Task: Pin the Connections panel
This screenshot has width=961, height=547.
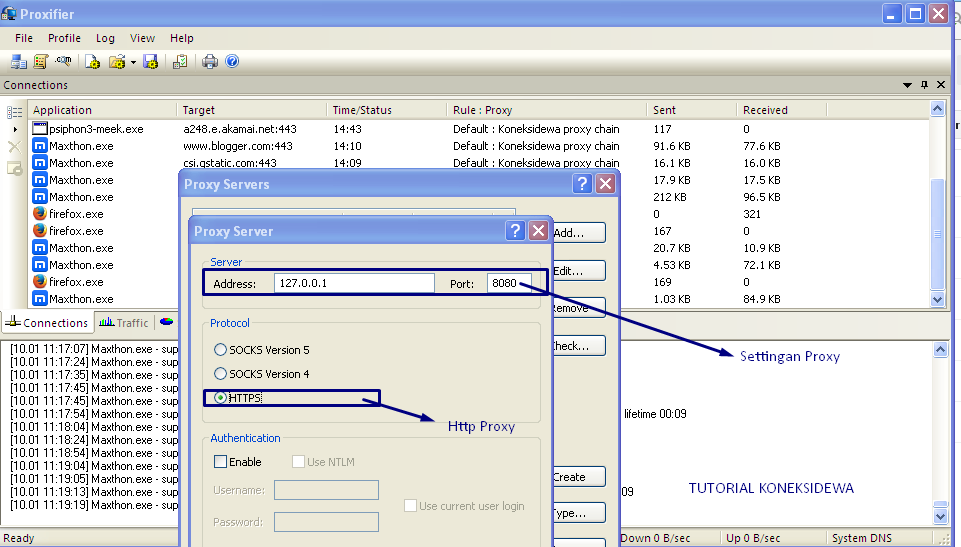Action: point(924,85)
